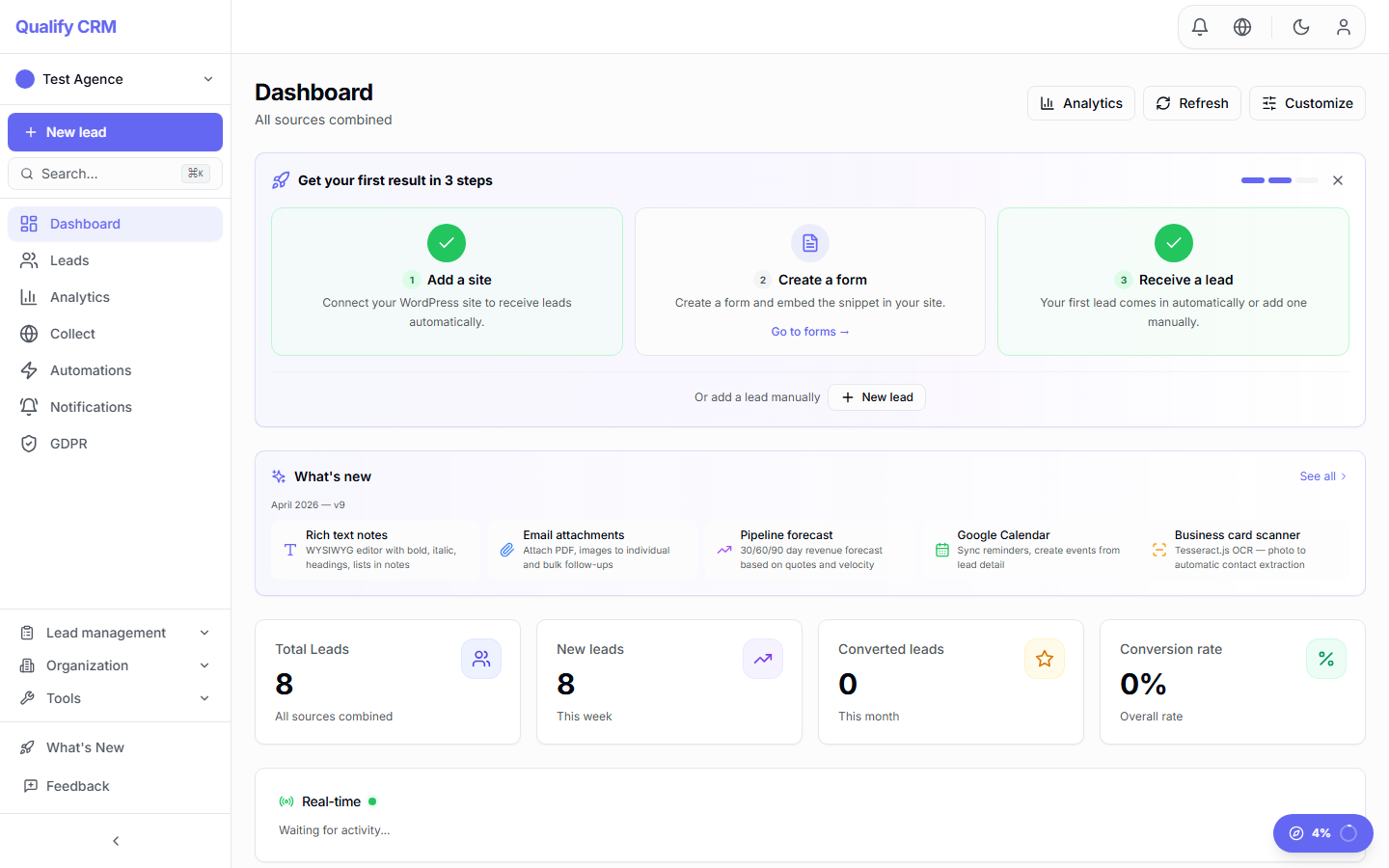The width and height of the screenshot is (1389, 868).
Task: Dismiss the Get your first result banner
Action: coord(1338,180)
